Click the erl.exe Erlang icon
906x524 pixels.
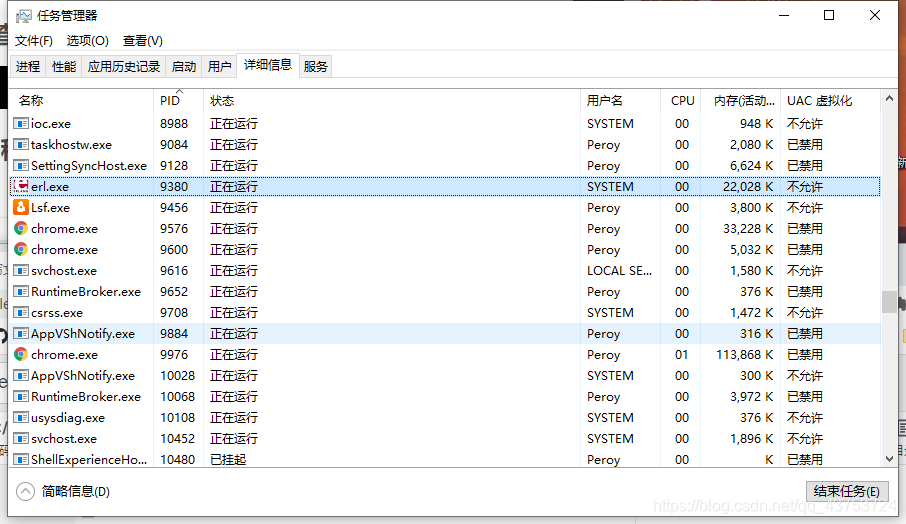(21, 187)
